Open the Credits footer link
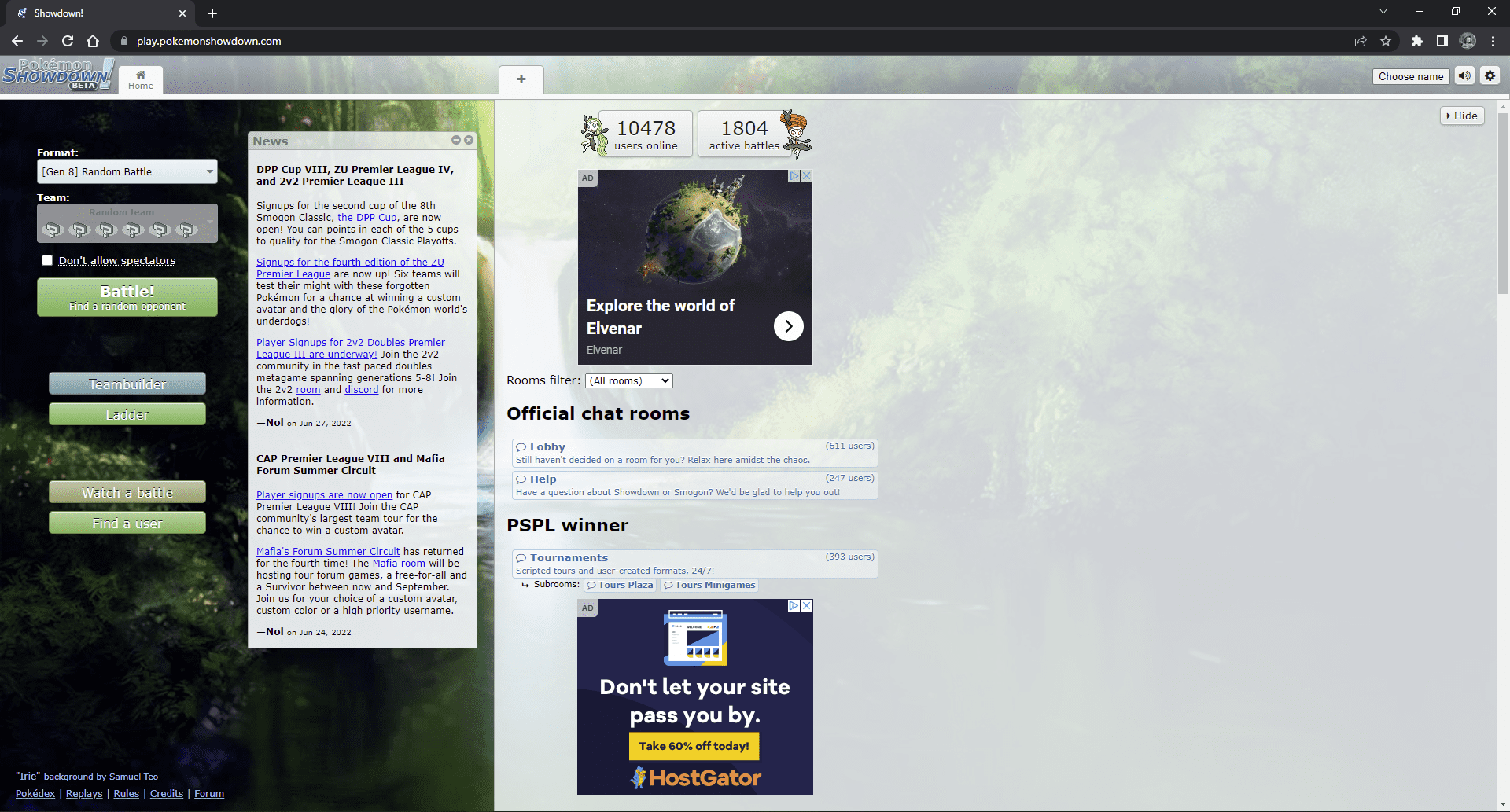Viewport: 1510px width, 812px height. coord(167,794)
